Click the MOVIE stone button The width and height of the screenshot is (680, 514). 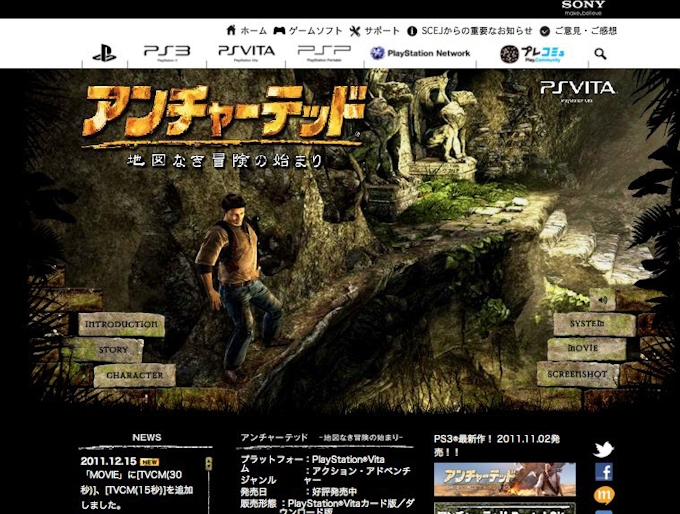tap(584, 349)
